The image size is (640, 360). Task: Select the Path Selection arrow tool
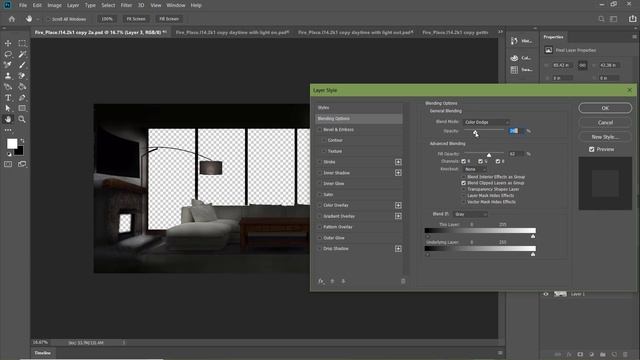8,108
